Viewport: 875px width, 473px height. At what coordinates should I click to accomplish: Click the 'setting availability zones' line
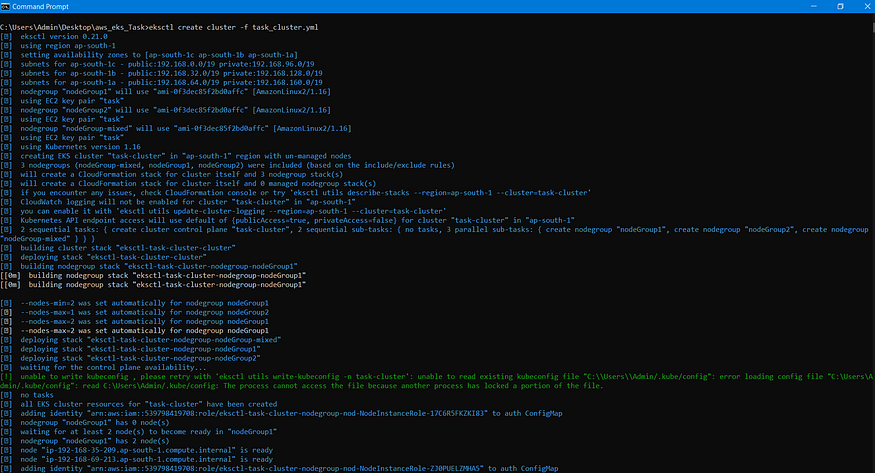159,55
